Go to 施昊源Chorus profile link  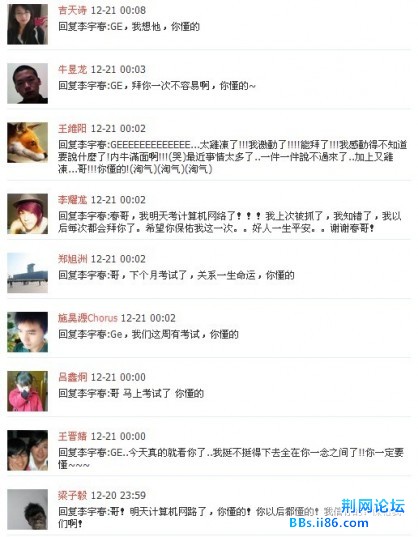pos(88,318)
